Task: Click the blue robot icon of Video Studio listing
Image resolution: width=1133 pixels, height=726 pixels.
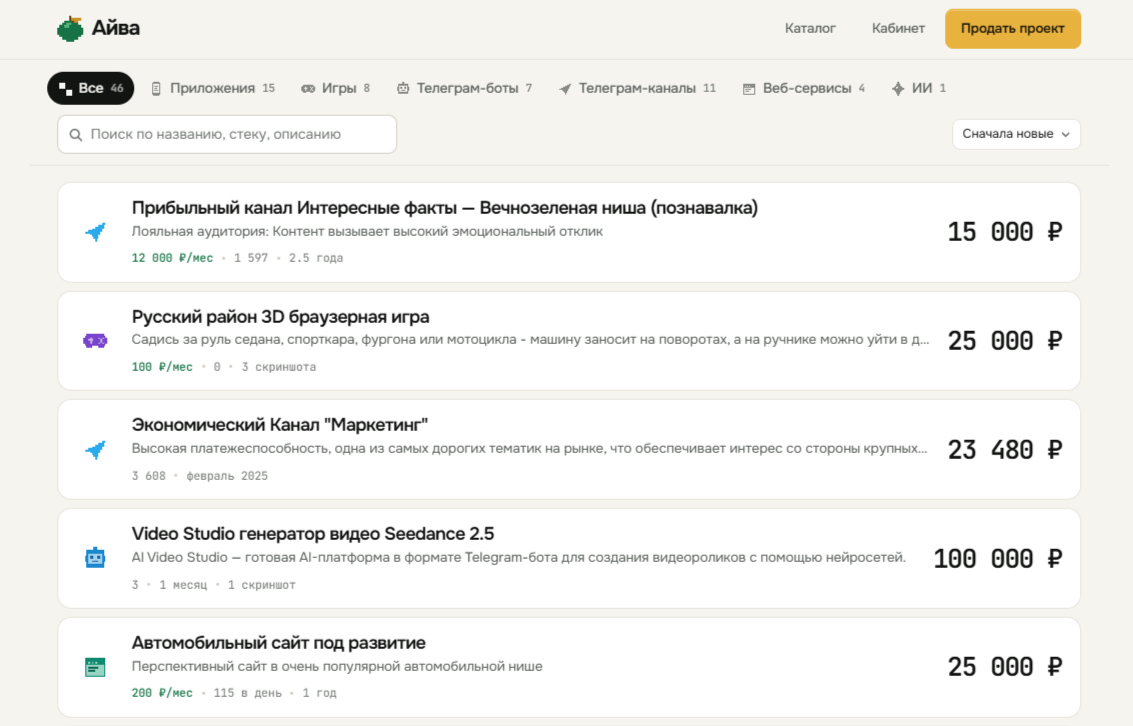Action: coord(95,558)
